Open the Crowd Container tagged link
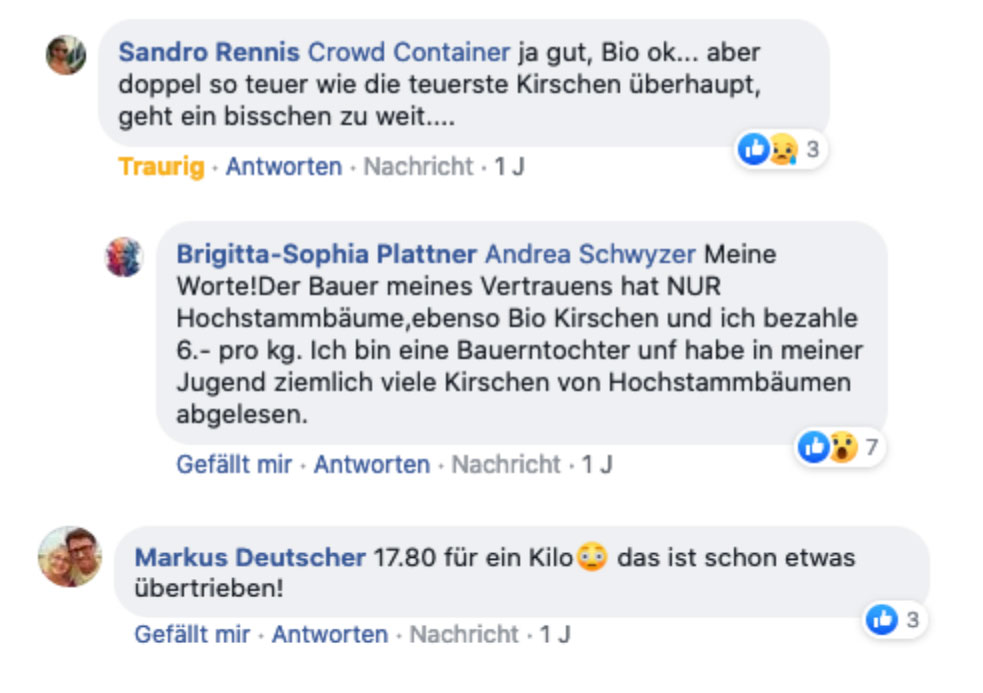983x693 pixels. point(409,52)
